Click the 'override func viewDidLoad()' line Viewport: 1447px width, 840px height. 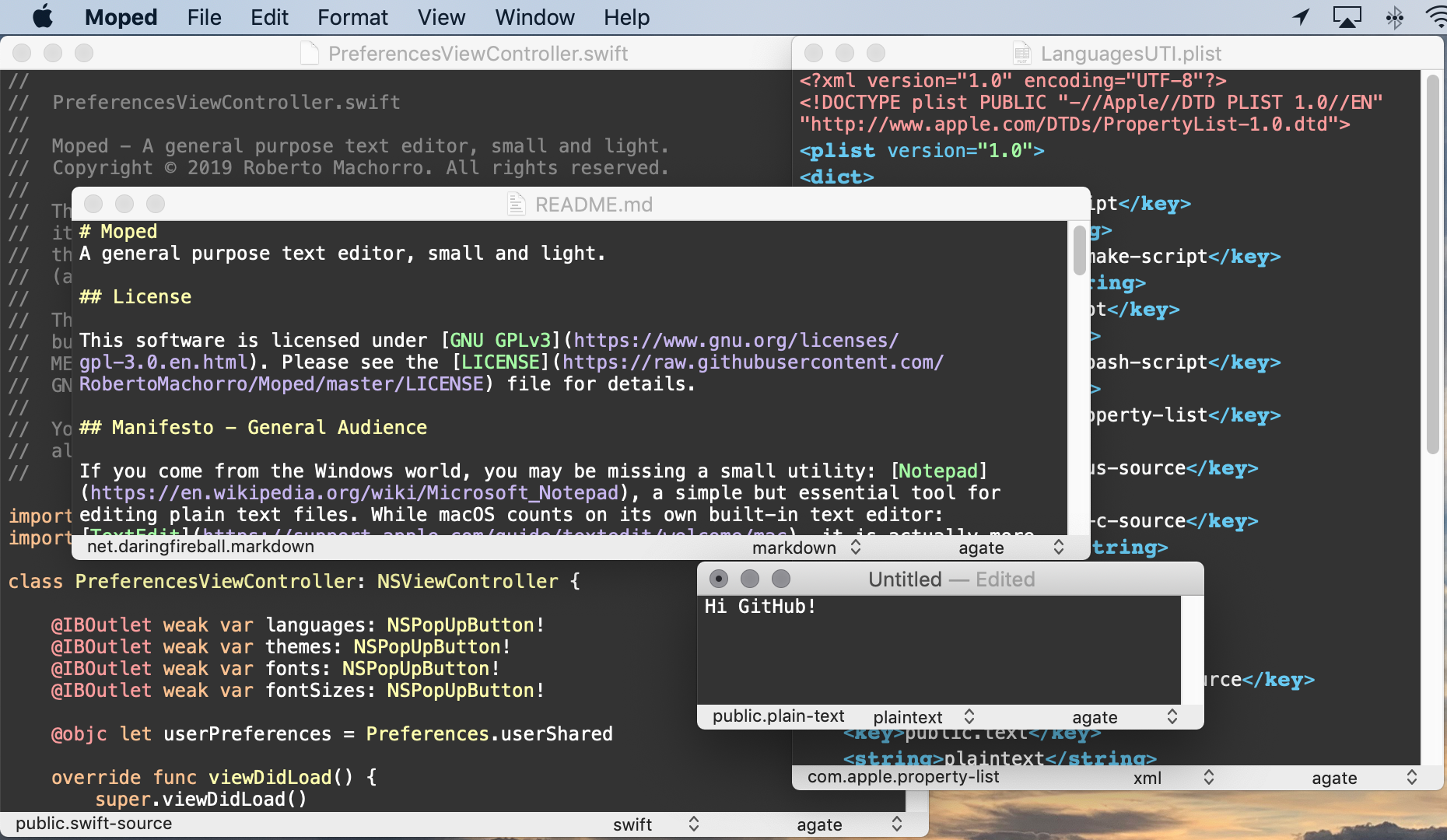(214, 778)
